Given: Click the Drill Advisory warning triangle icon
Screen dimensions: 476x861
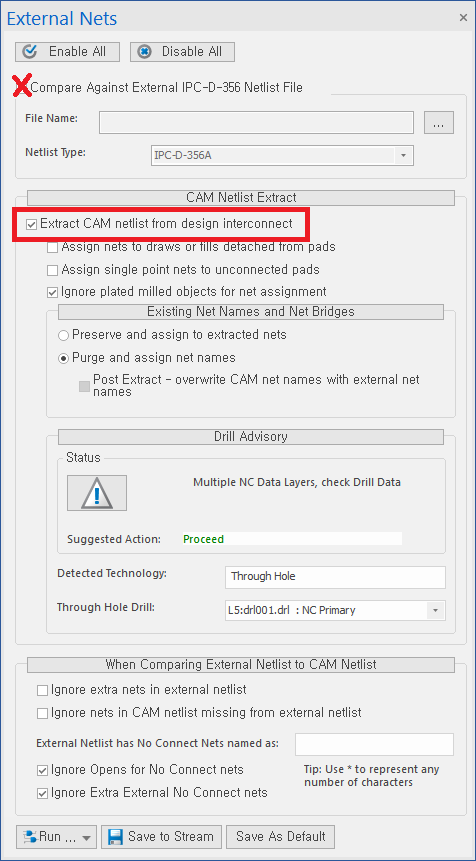Looking at the screenshot, I should pos(97,493).
